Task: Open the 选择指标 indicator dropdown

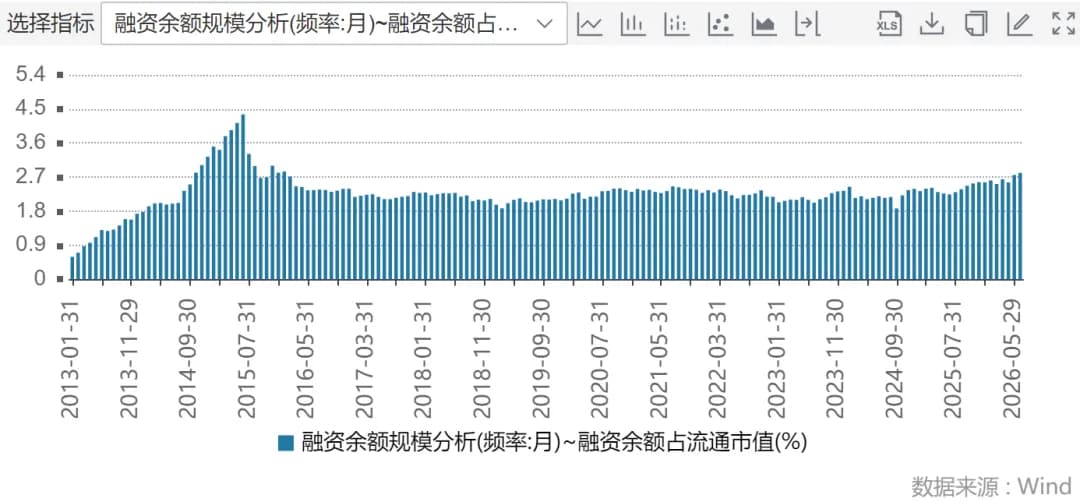Action: (334, 23)
